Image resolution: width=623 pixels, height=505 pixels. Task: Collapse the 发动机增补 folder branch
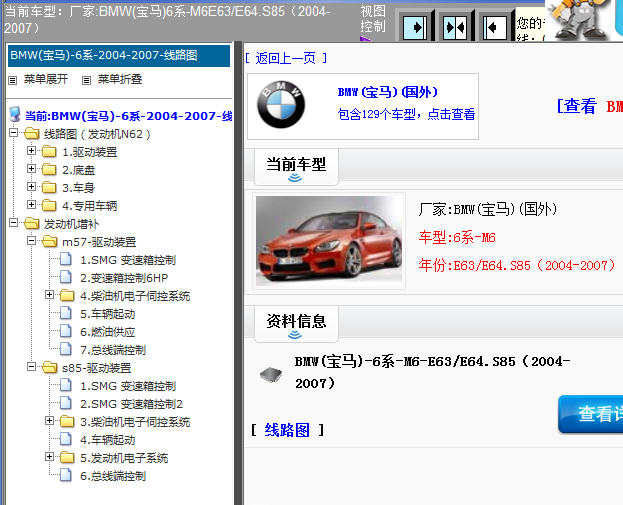point(14,224)
